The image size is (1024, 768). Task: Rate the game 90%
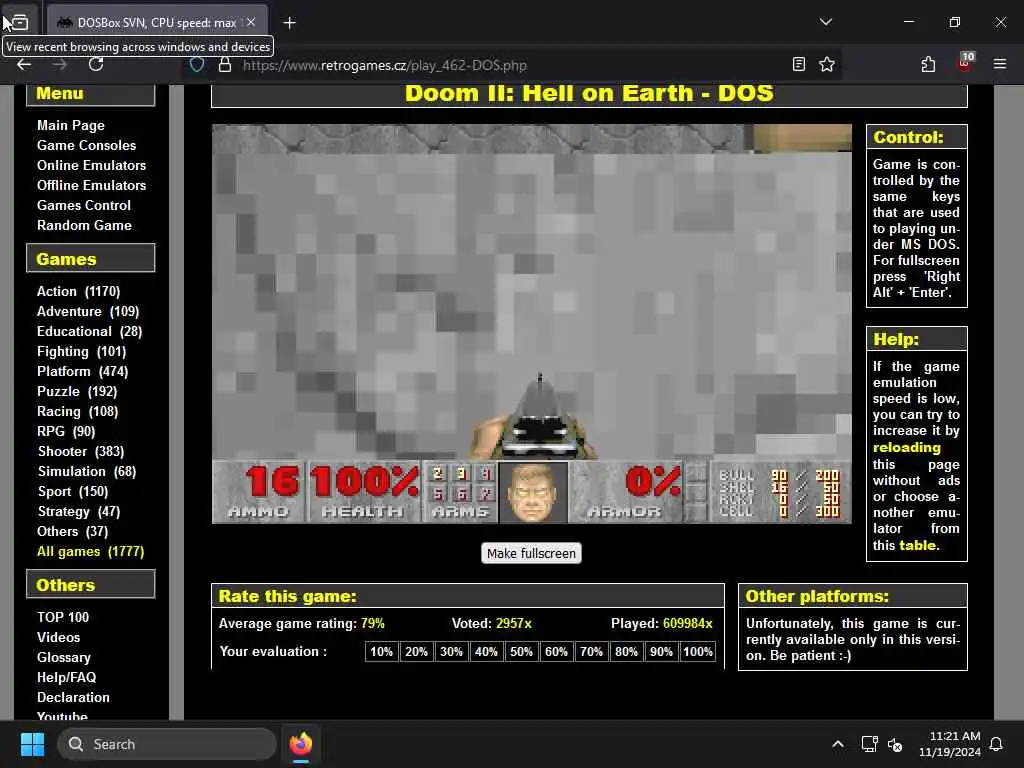click(661, 651)
